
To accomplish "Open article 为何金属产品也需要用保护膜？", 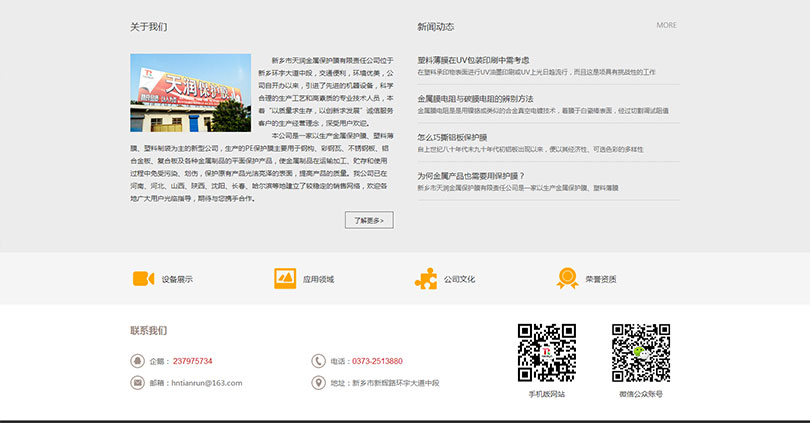I will (x=471, y=176).
